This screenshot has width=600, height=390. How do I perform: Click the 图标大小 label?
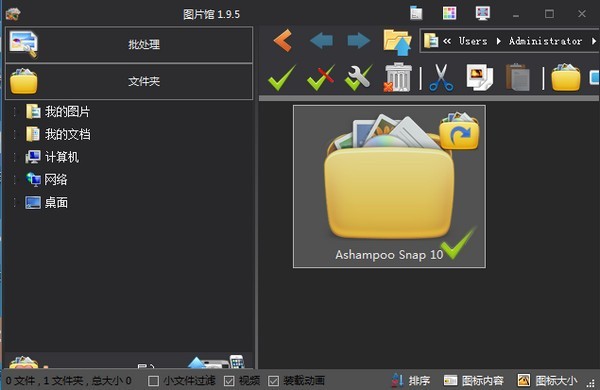tap(556, 380)
